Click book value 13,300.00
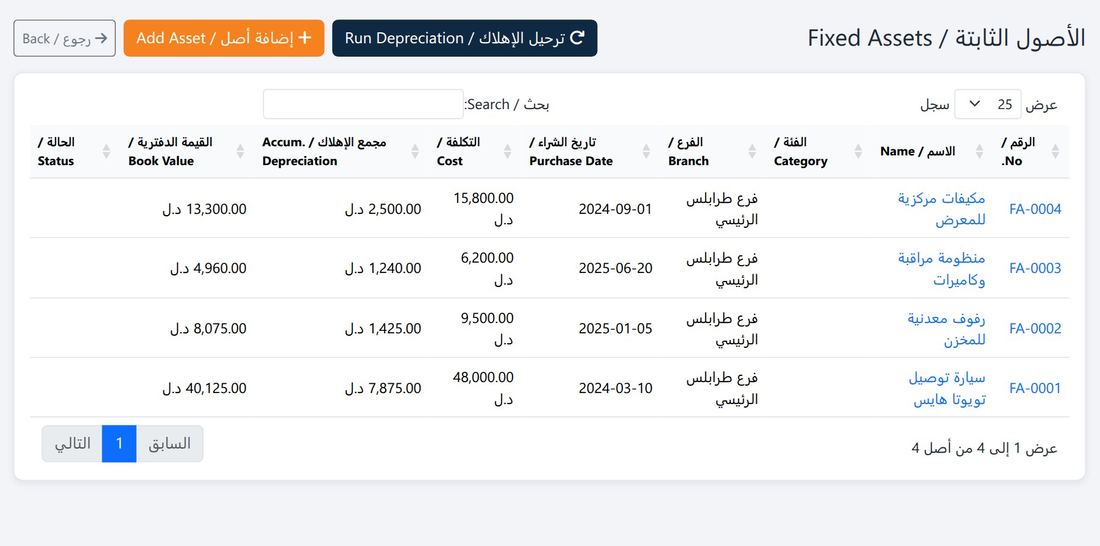1100x546 pixels. pyautogui.click(x=215, y=209)
